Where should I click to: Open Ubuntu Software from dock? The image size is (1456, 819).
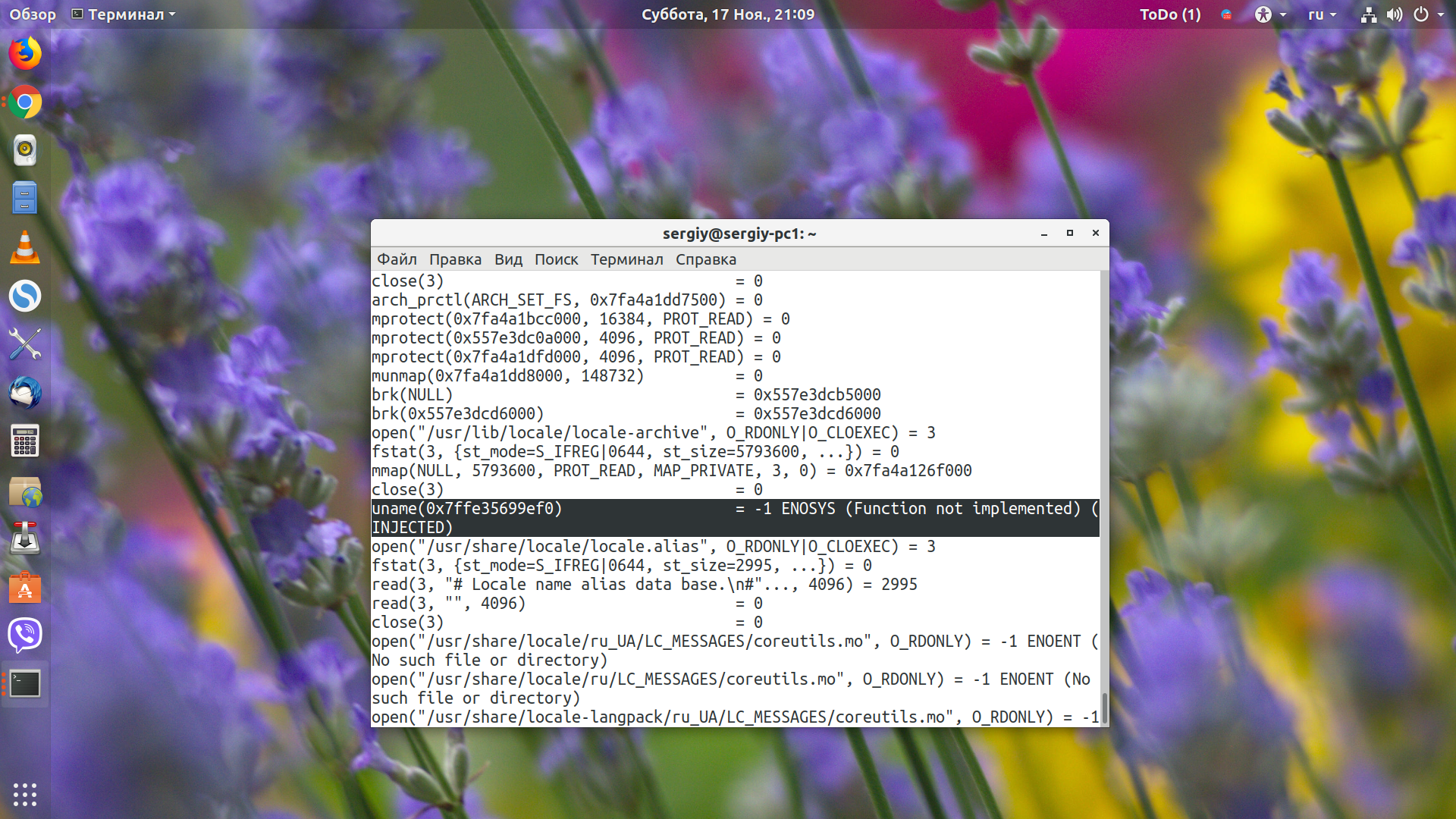click(25, 587)
